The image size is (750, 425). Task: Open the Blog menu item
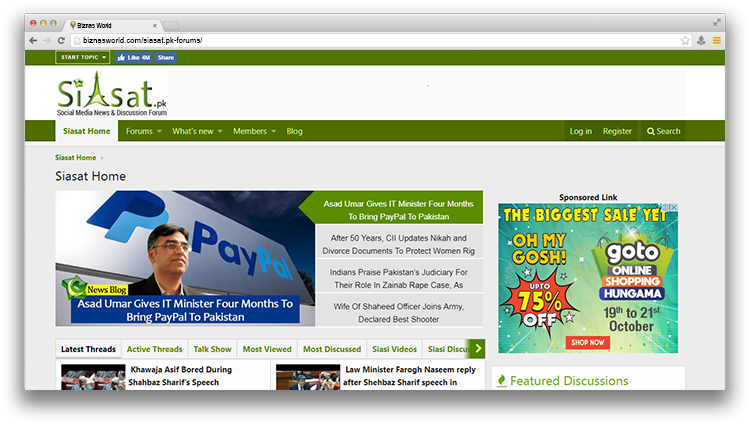click(294, 131)
